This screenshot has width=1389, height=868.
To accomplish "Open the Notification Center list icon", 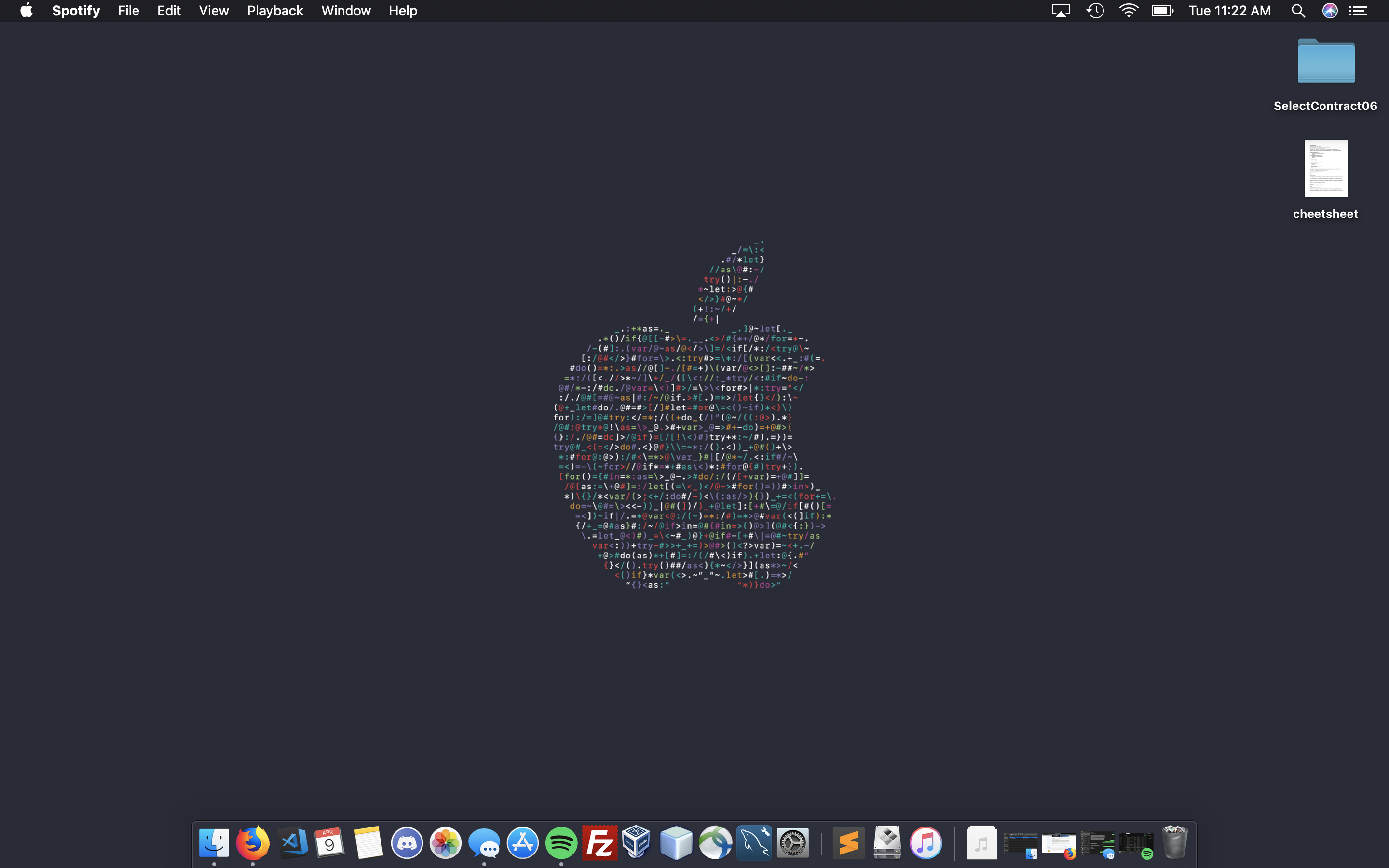I will click(1358, 11).
